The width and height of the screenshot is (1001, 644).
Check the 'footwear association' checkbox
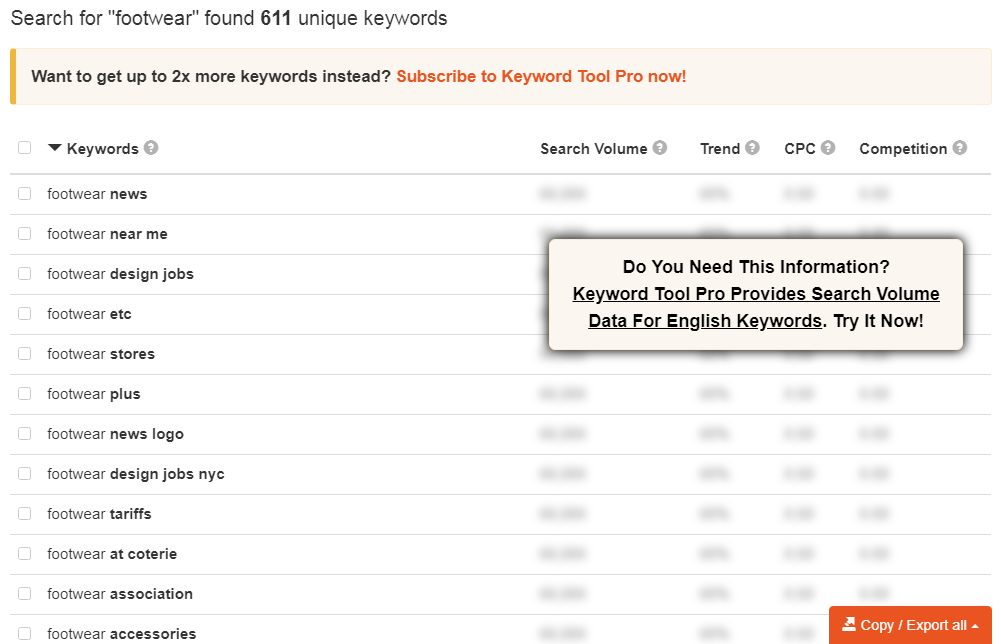tap(24, 594)
